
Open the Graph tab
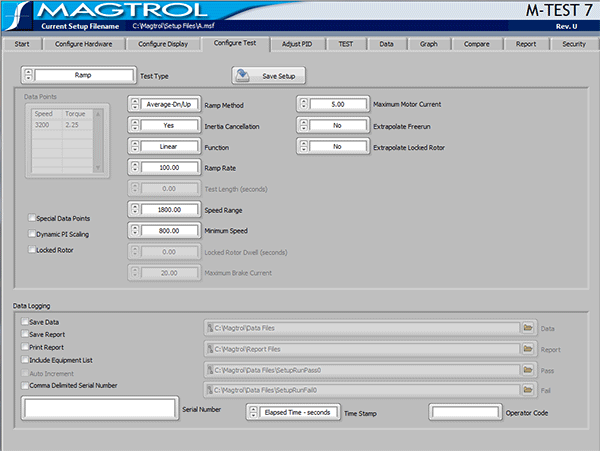coord(429,44)
